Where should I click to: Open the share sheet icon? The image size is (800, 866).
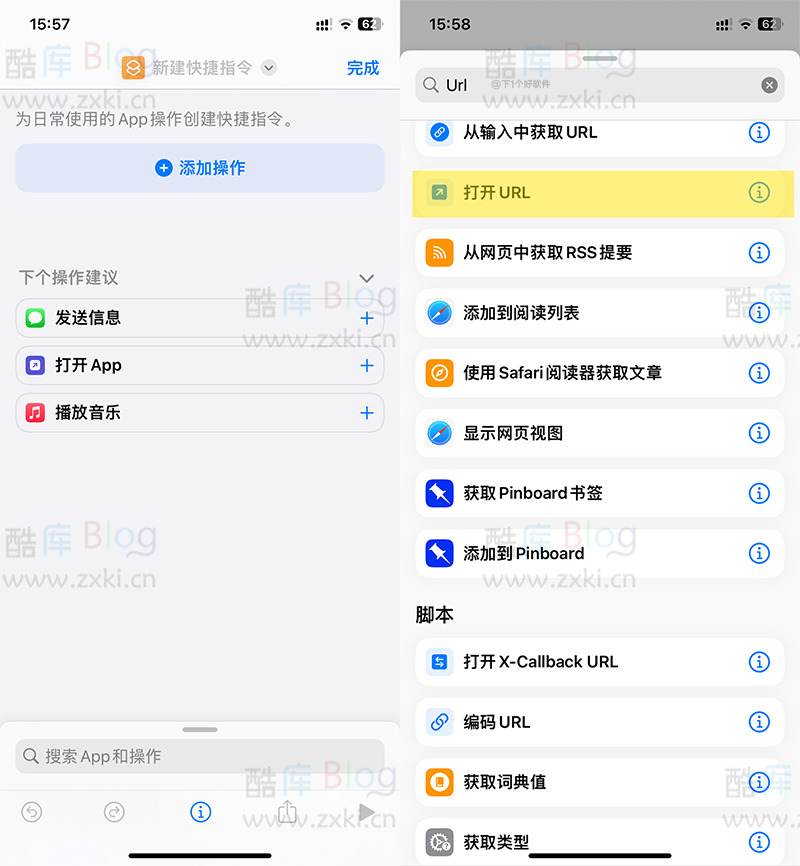287,812
